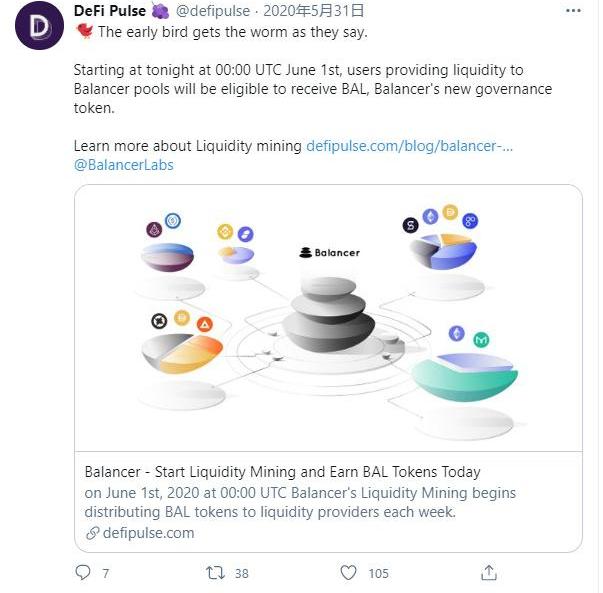
Task: Open the @BalancerLabs mention
Action: click(124, 165)
